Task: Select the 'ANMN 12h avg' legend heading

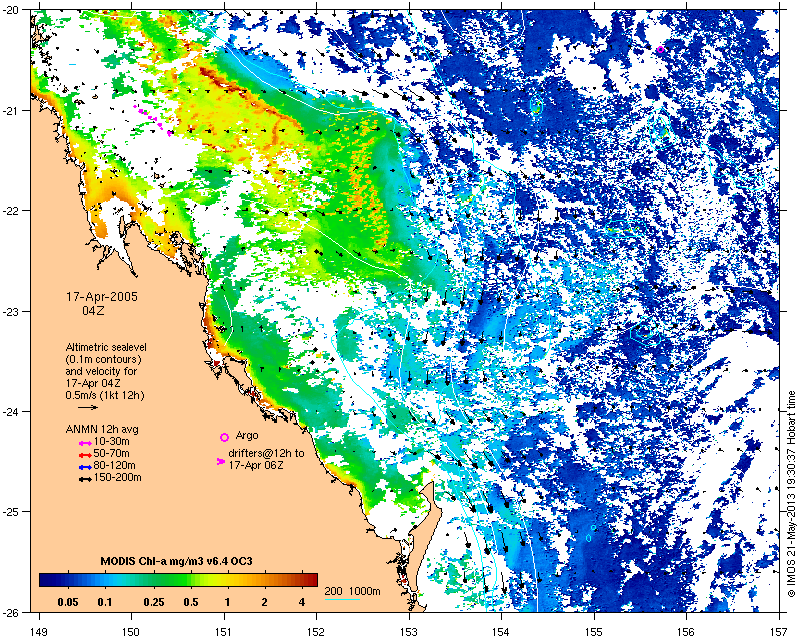Action: click(x=102, y=429)
